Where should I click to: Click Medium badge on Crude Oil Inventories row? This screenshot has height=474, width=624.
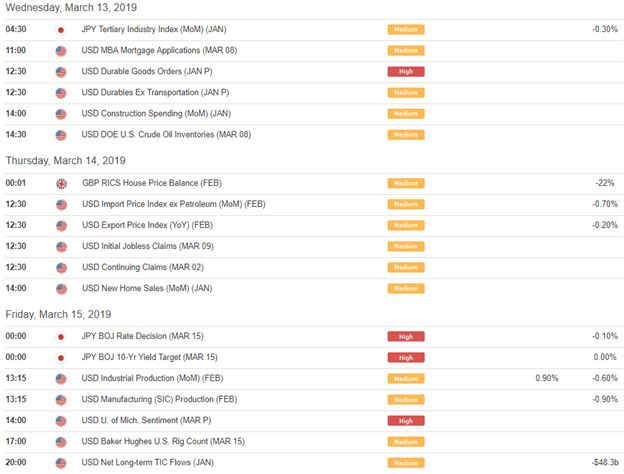[x=406, y=135]
